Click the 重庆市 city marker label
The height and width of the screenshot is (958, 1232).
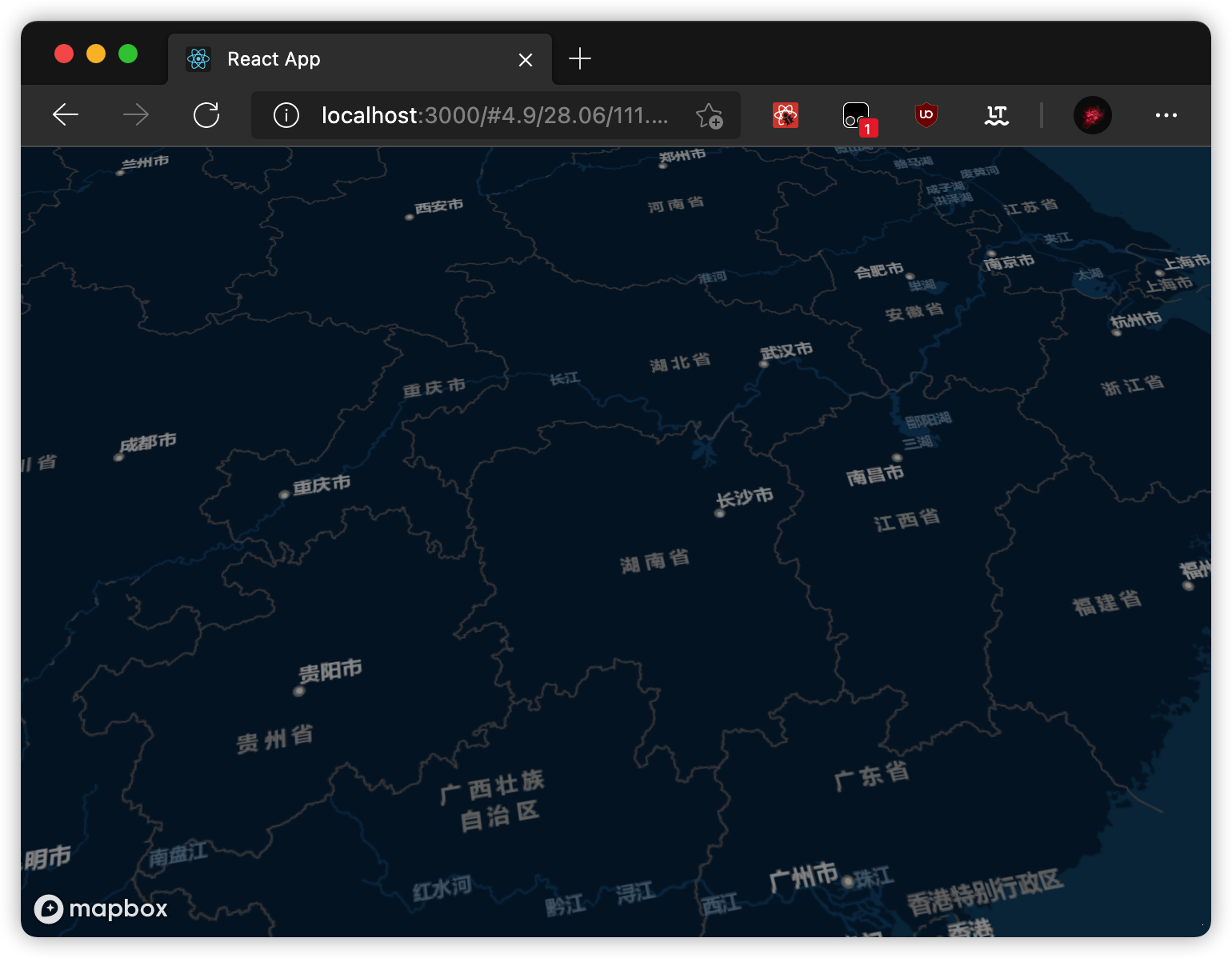322,485
